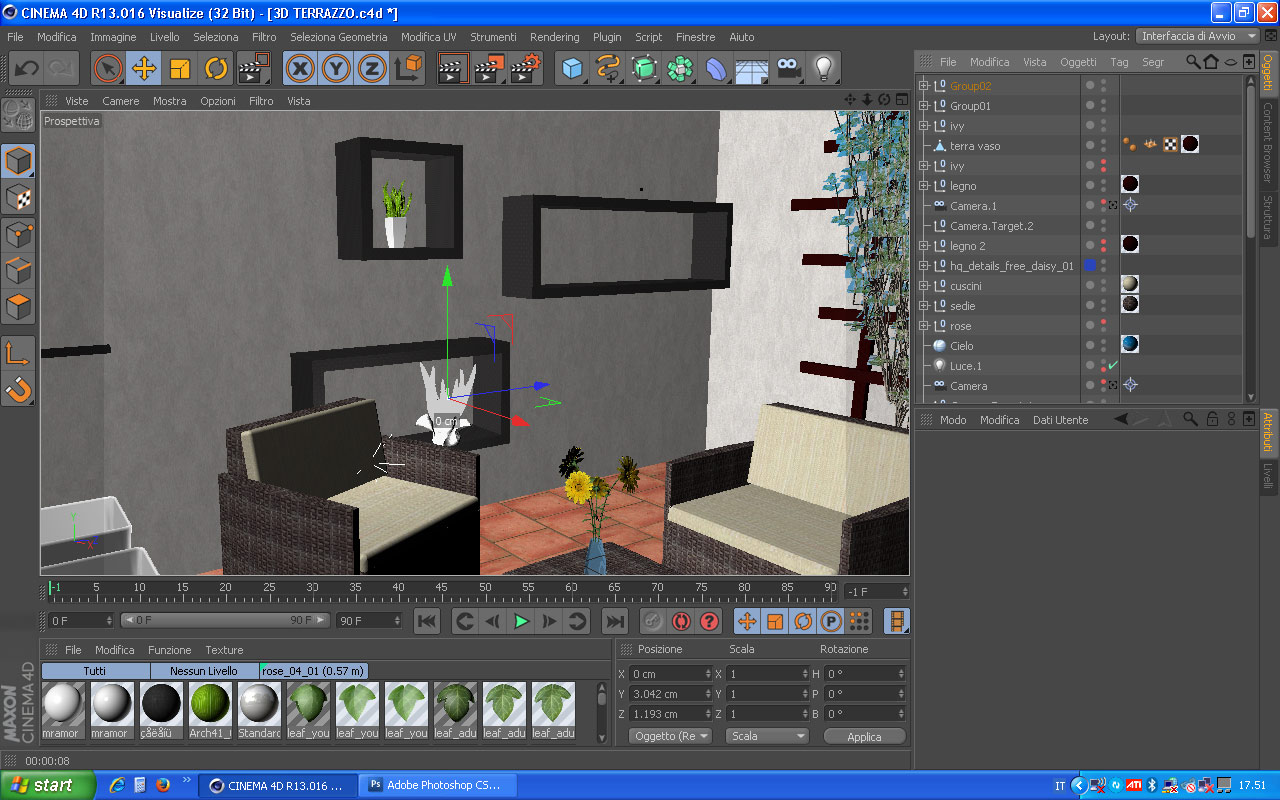Switch to the Content Browser side tab
Image resolution: width=1280 pixels, height=800 pixels.
pos(1268,142)
